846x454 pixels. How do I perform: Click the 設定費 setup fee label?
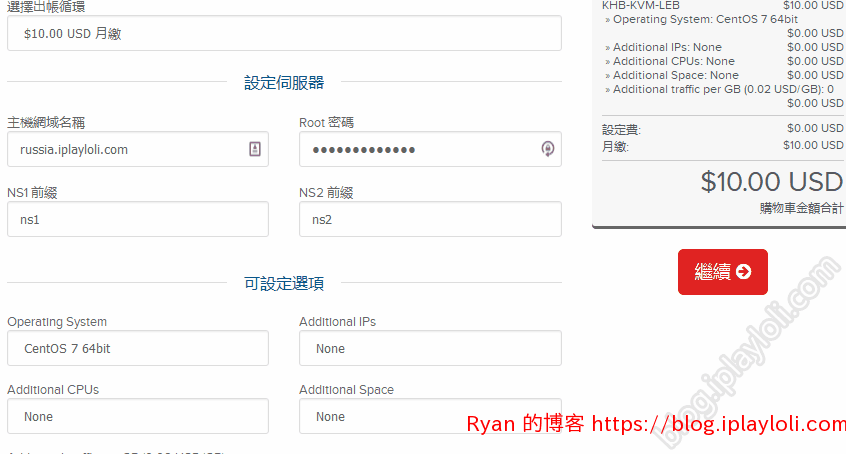click(x=621, y=130)
